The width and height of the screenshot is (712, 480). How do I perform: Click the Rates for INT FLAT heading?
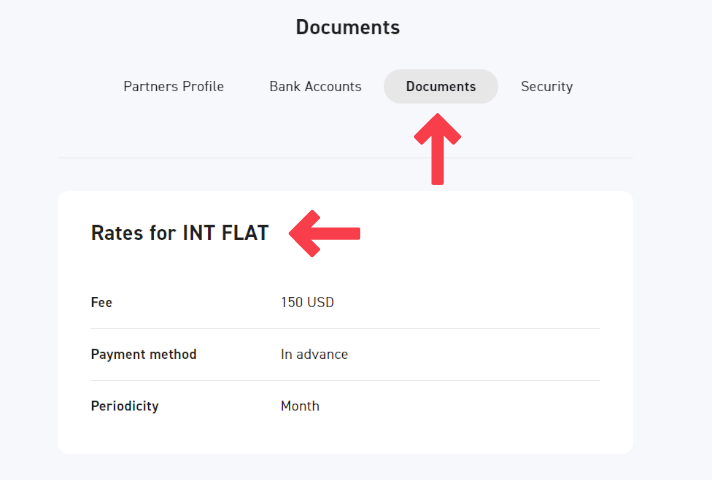180,233
